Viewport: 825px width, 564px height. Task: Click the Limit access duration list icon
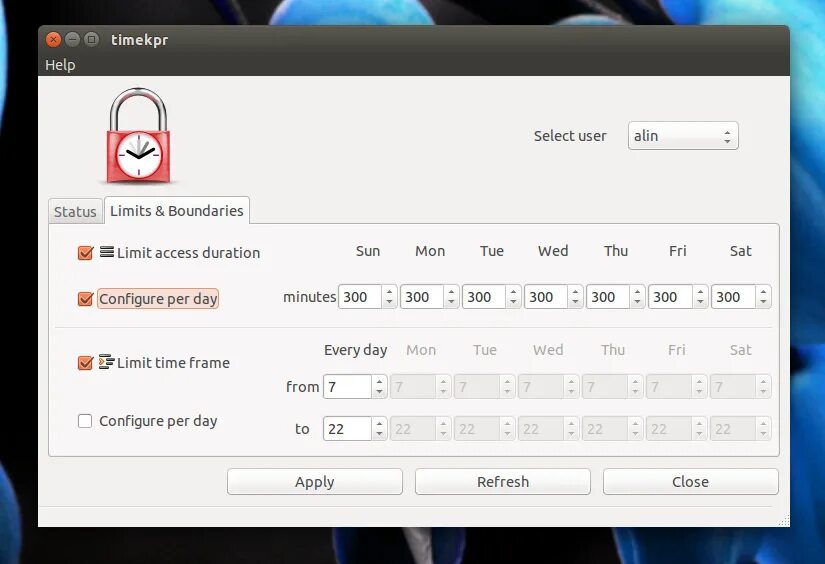pos(107,252)
